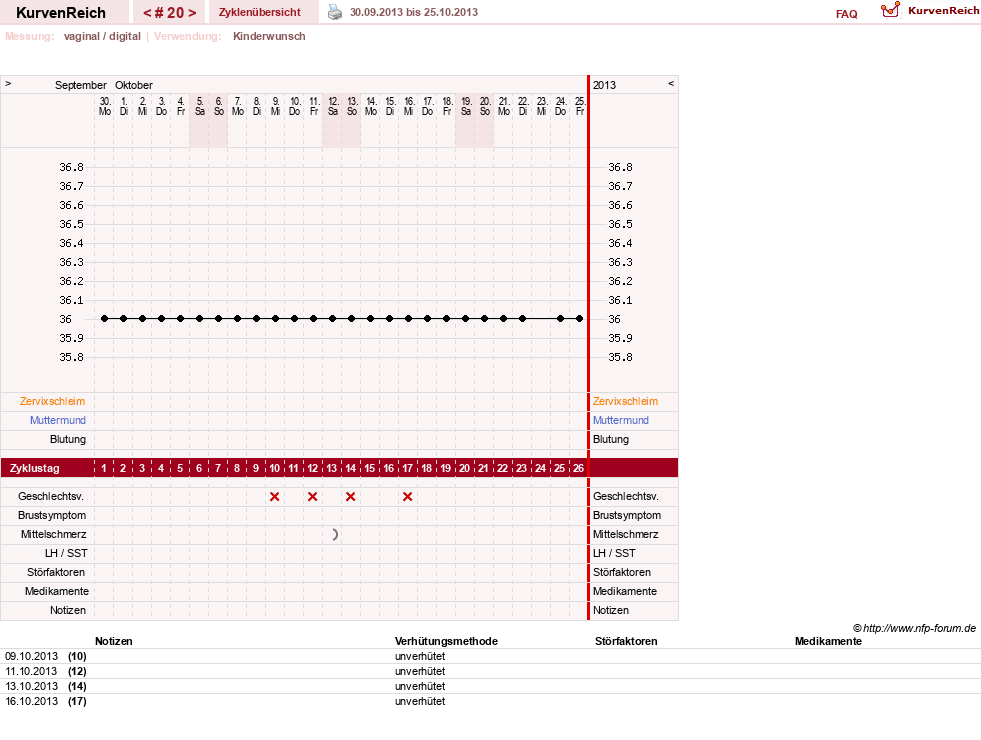Open the FAQ link

846,14
